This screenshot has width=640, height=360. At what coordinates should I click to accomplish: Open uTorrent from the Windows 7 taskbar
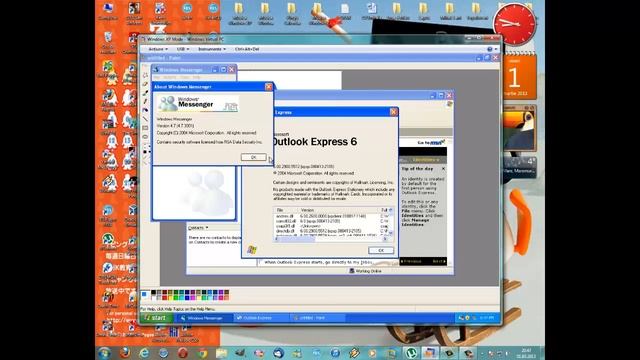pyautogui.click(x=411, y=353)
